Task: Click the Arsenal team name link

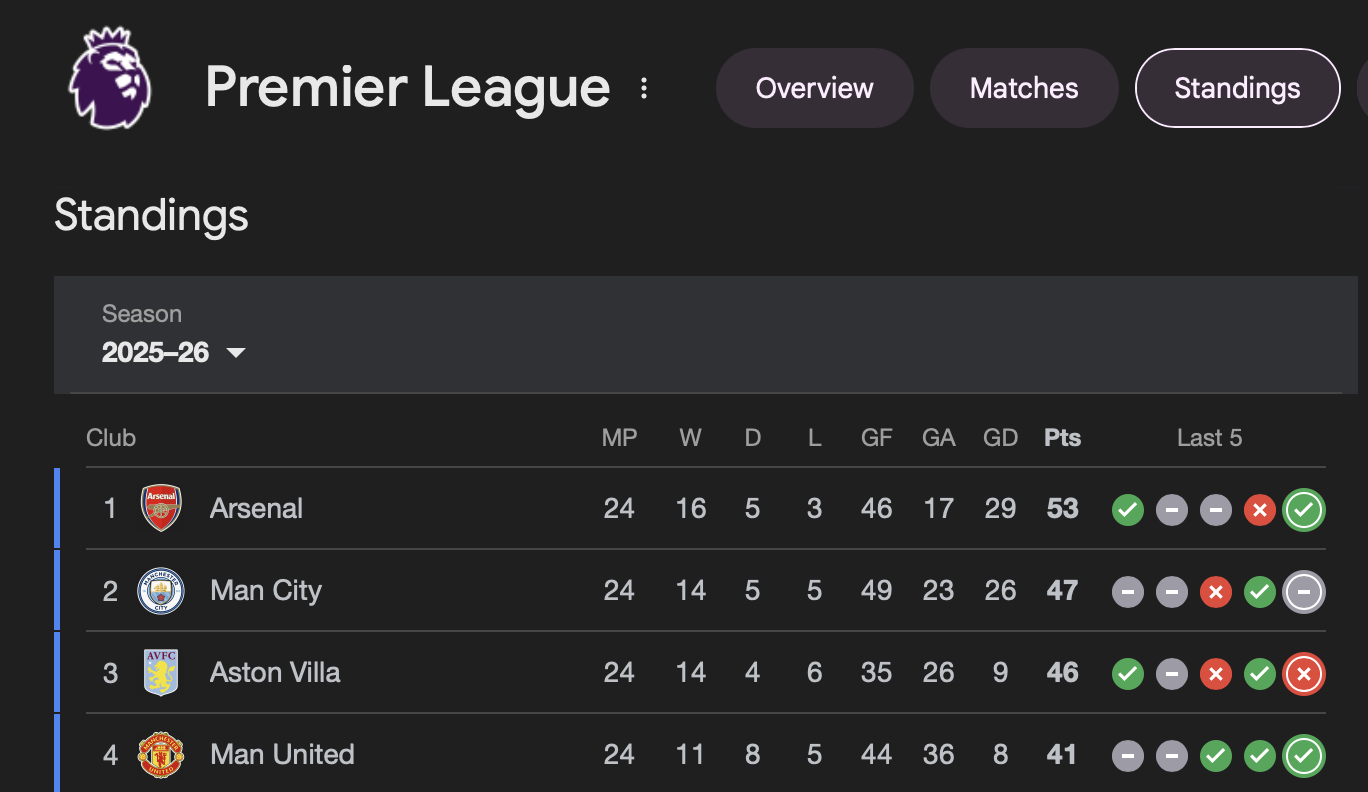Action: coord(256,508)
